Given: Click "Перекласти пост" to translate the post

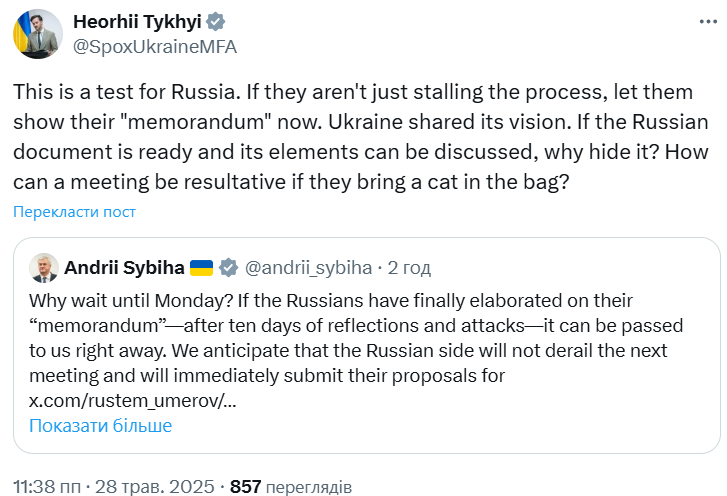Looking at the screenshot, I should [x=75, y=212].
